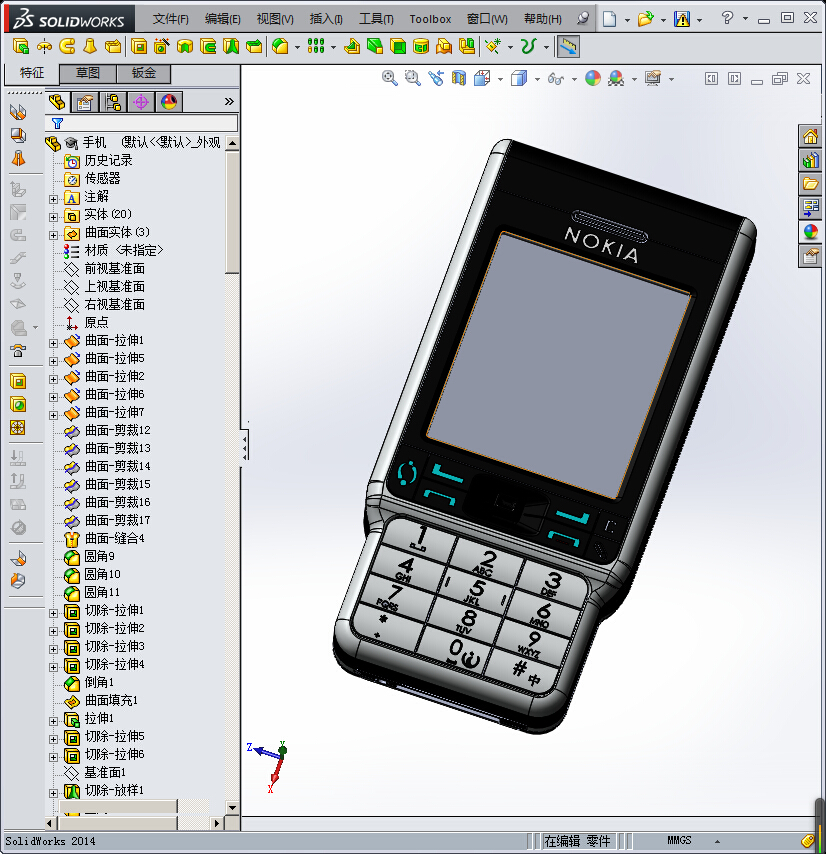This screenshot has height=854, width=826.
Task: Open the 插入(I) menu
Action: 326,19
